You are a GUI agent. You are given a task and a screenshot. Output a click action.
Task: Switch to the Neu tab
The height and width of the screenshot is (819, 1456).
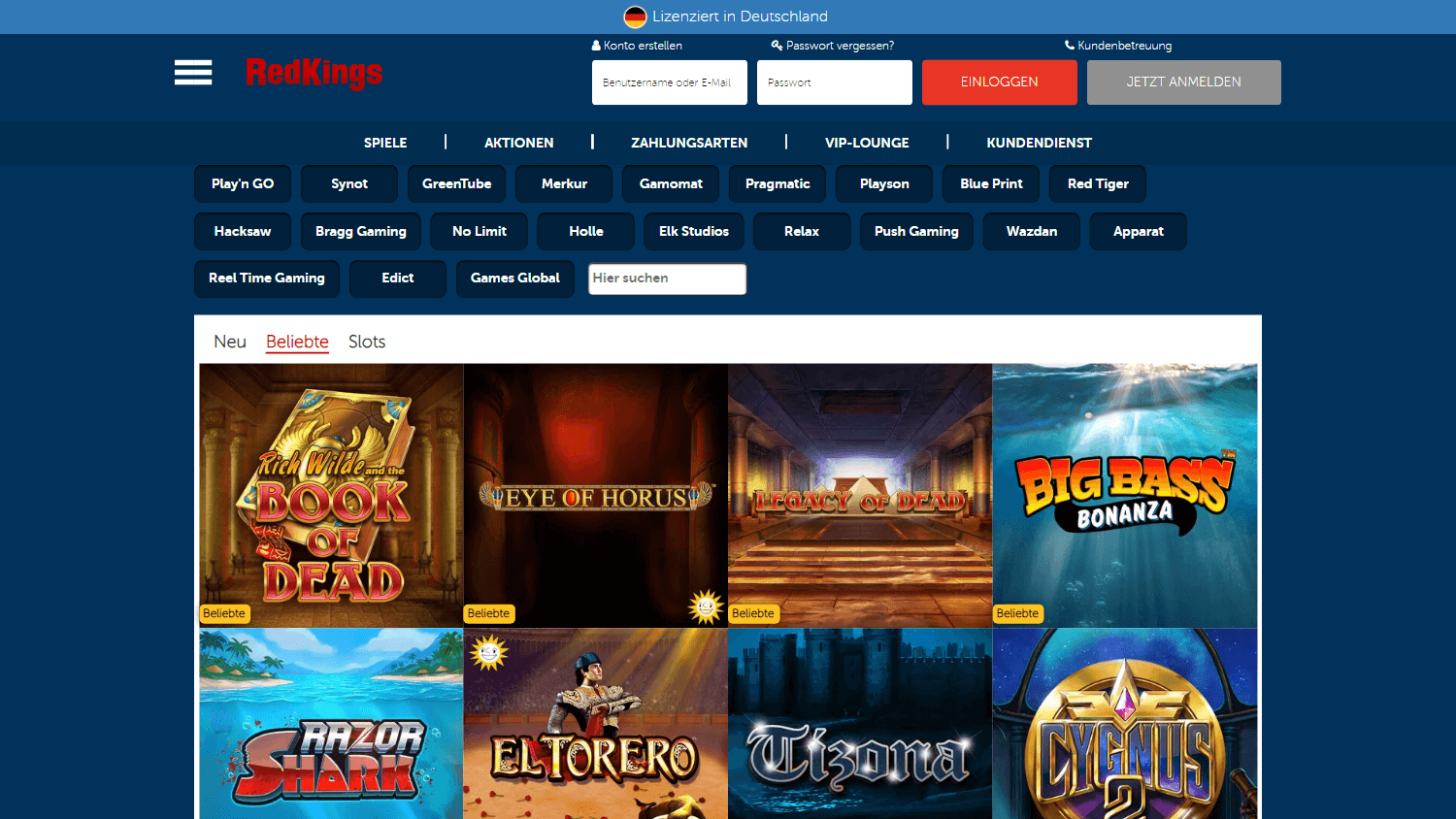point(230,342)
